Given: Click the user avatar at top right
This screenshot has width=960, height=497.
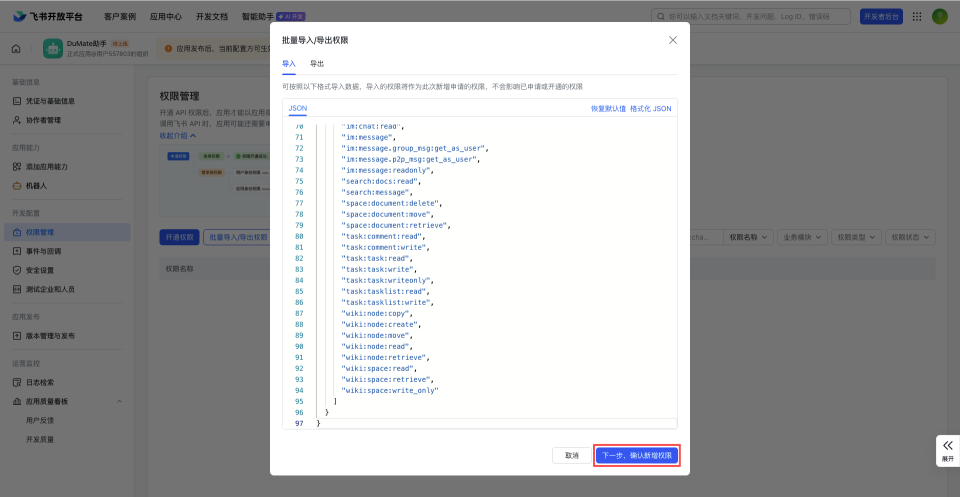Looking at the screenshot, I should [x=939, y=16].
